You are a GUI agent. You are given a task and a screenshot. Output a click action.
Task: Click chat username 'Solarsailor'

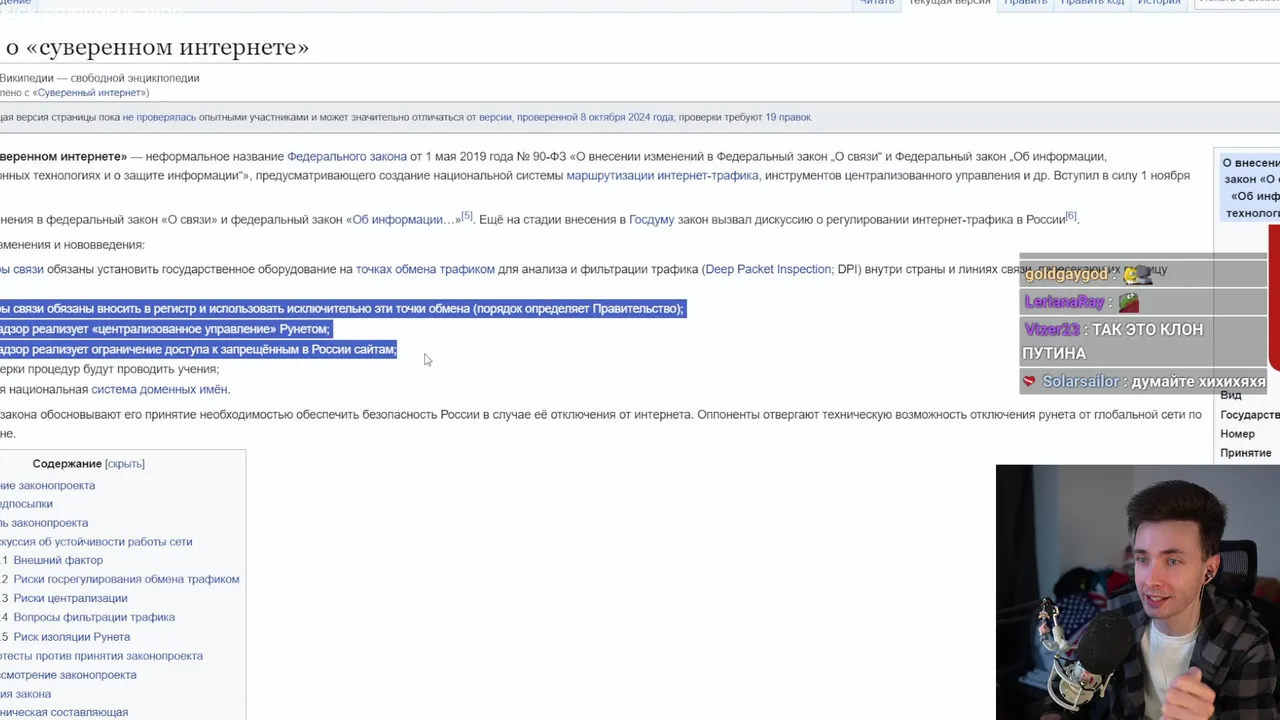click(x=1080, y=382)
